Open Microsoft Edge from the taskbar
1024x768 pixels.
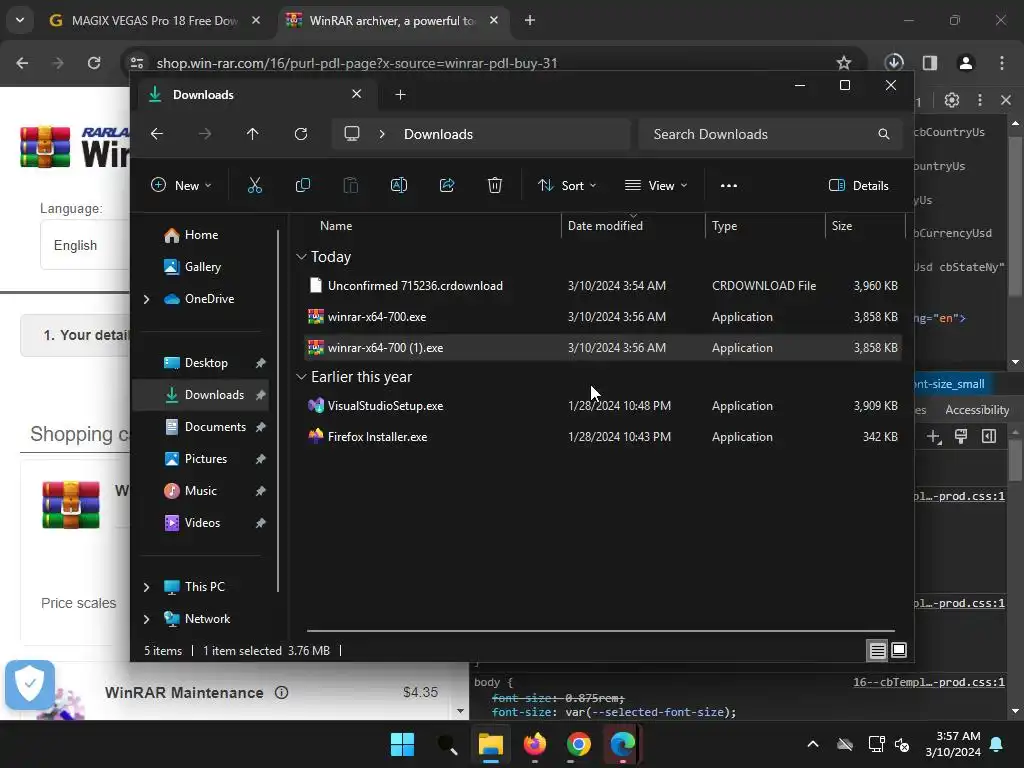pyautogui.click(x=622, y=744)
